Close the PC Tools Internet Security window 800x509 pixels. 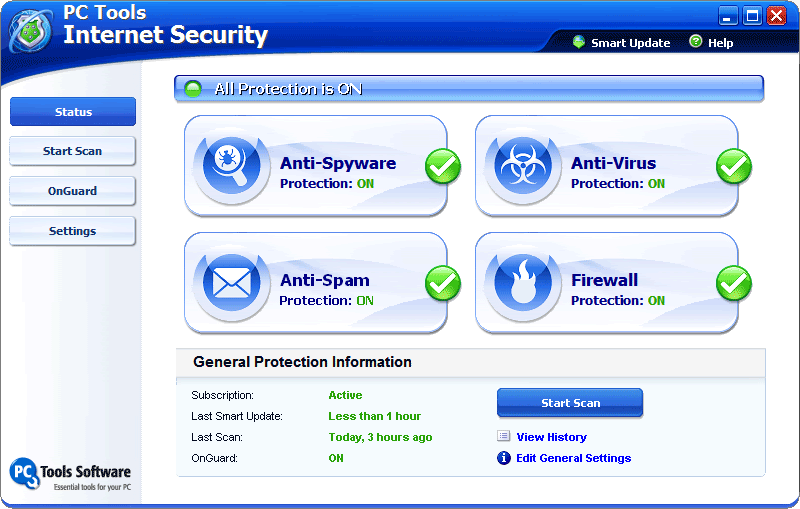777,15
